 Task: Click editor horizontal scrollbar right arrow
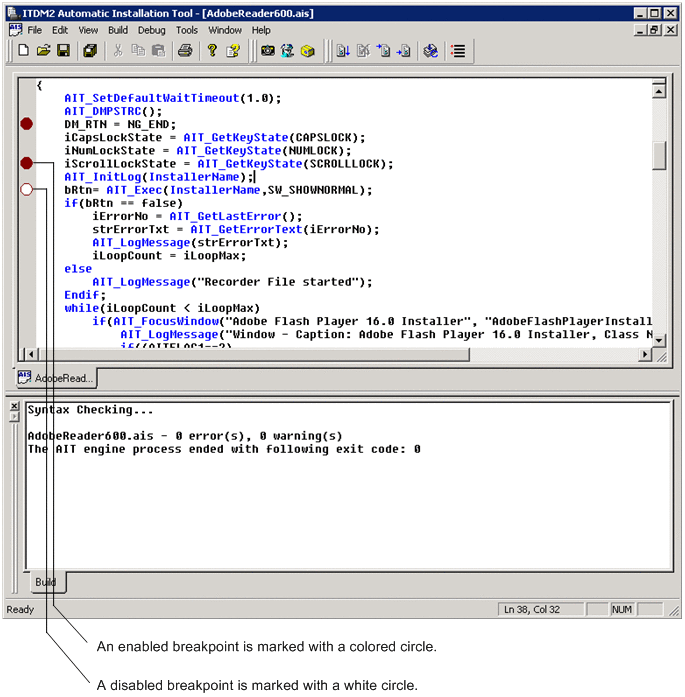(x=645, y=354)
